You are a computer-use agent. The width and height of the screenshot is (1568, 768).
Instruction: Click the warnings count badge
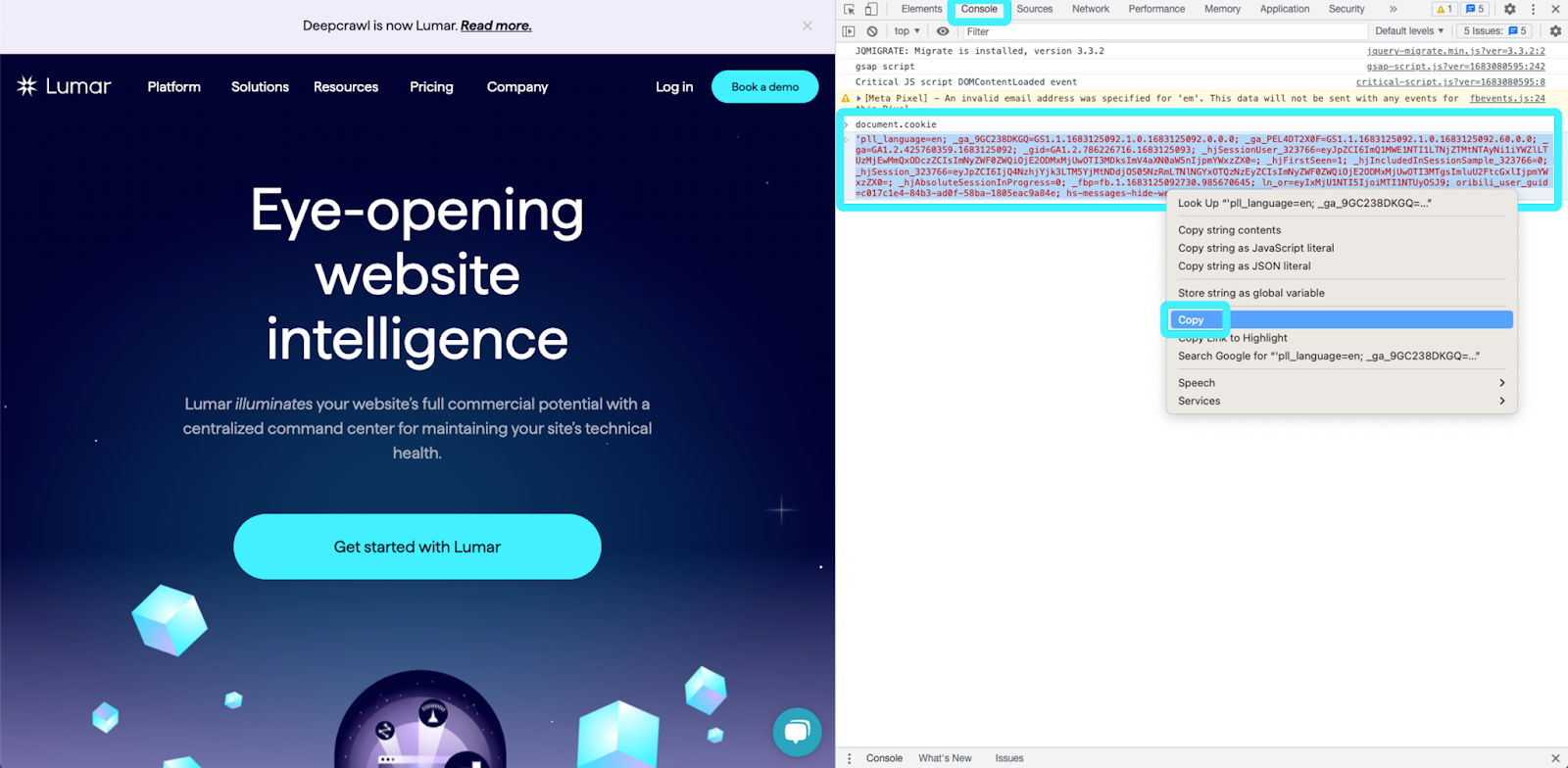click(1444, 9)
